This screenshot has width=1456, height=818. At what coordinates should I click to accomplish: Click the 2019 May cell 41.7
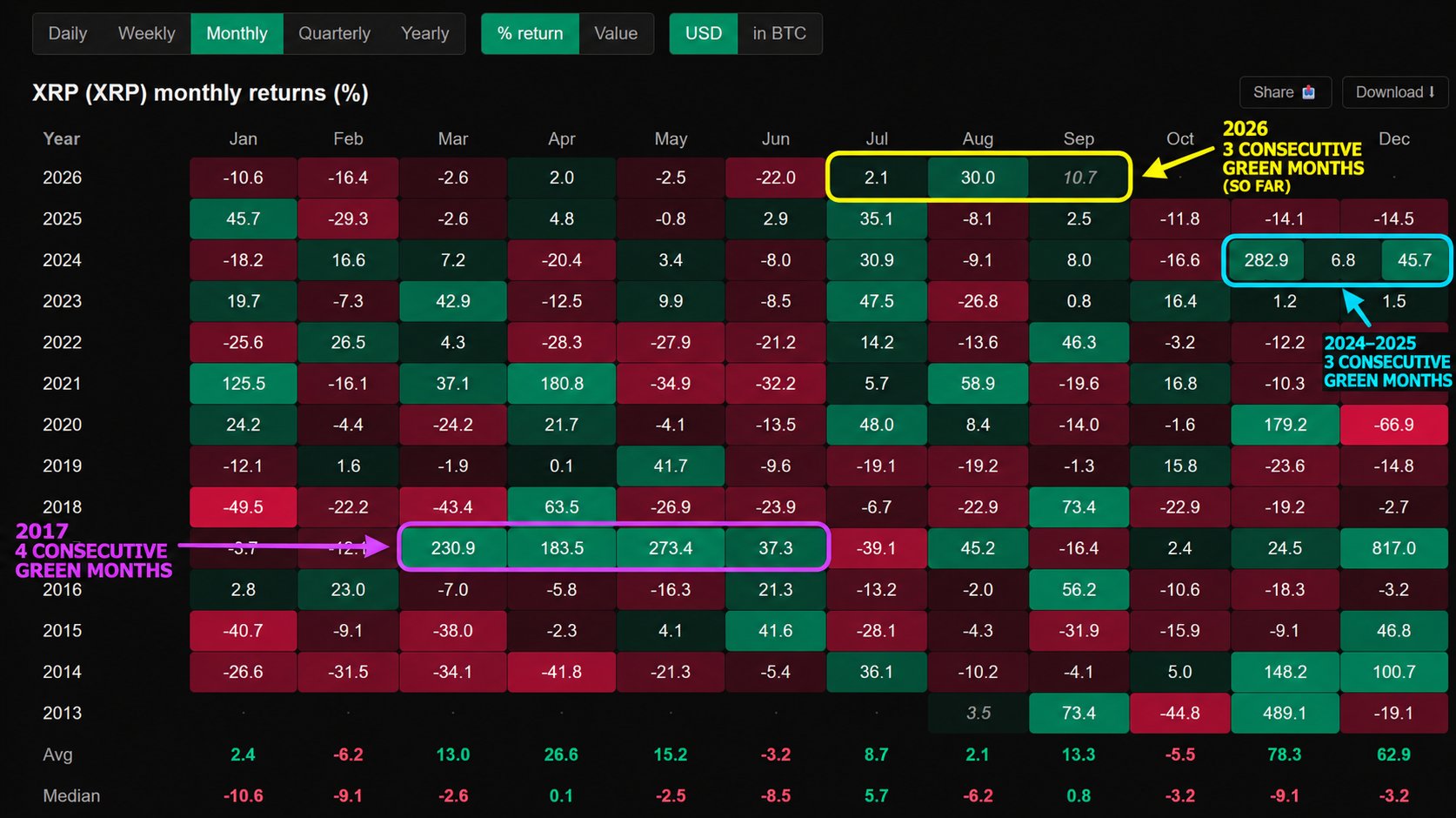coord(671,466)
